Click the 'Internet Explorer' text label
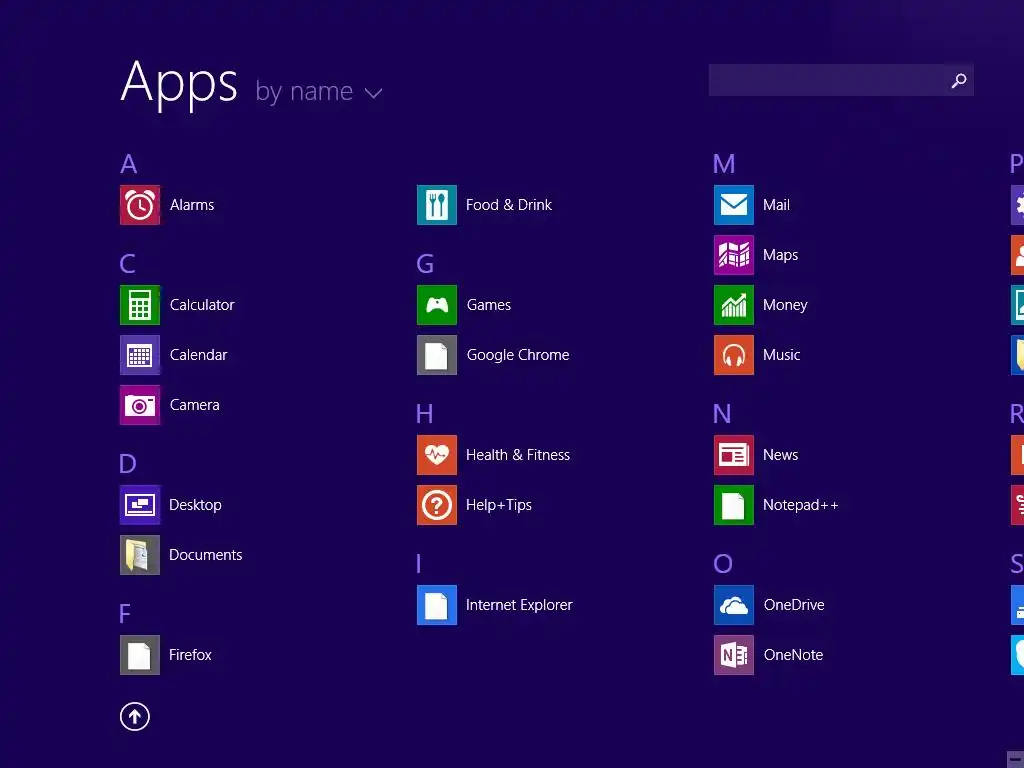The width and height of the screenshot is (1024, 768). tap(519, 605)
